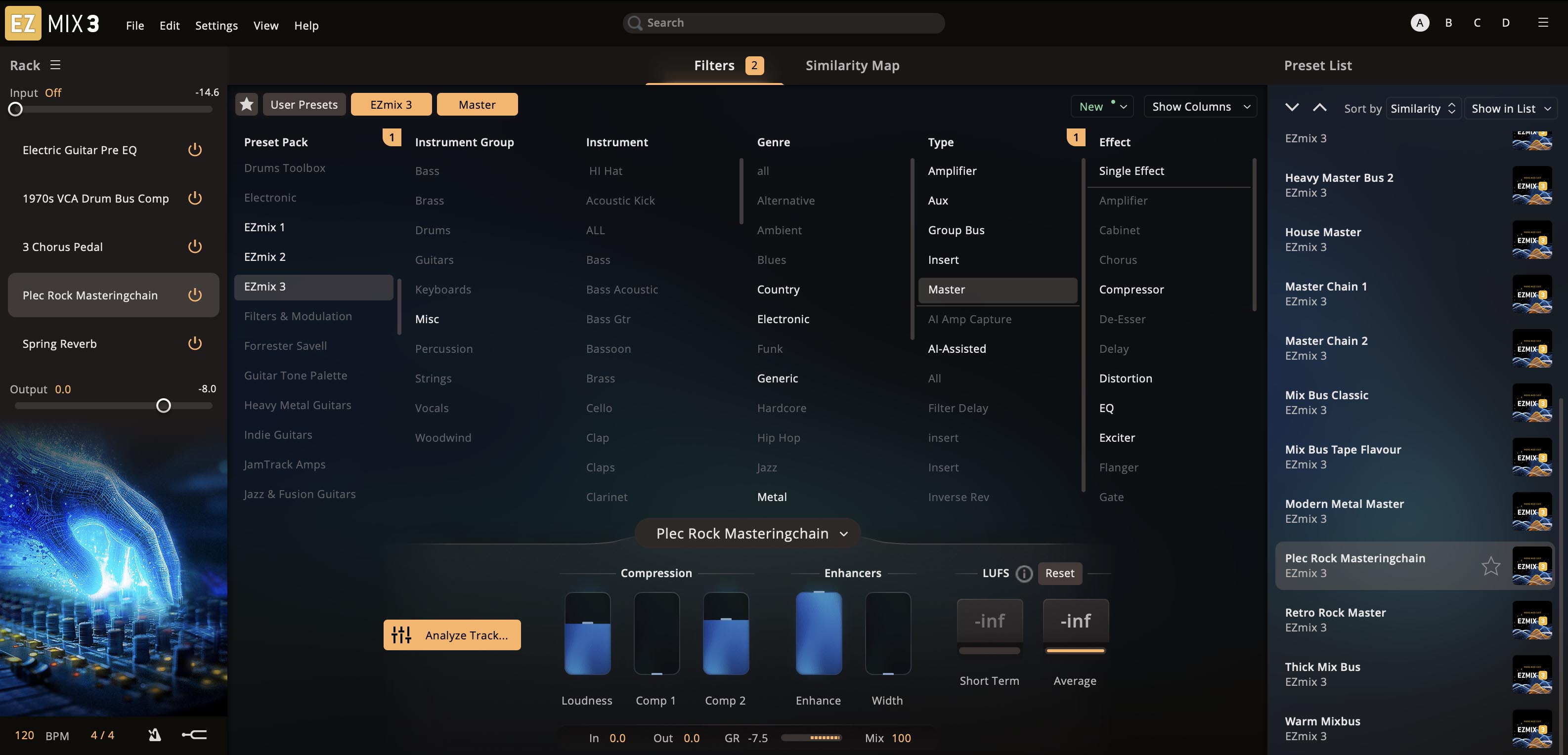Go to previous preset with up chevron
Image resolution: width=1568 pixels, height=755 pixels.
[x=1319, y=108]
